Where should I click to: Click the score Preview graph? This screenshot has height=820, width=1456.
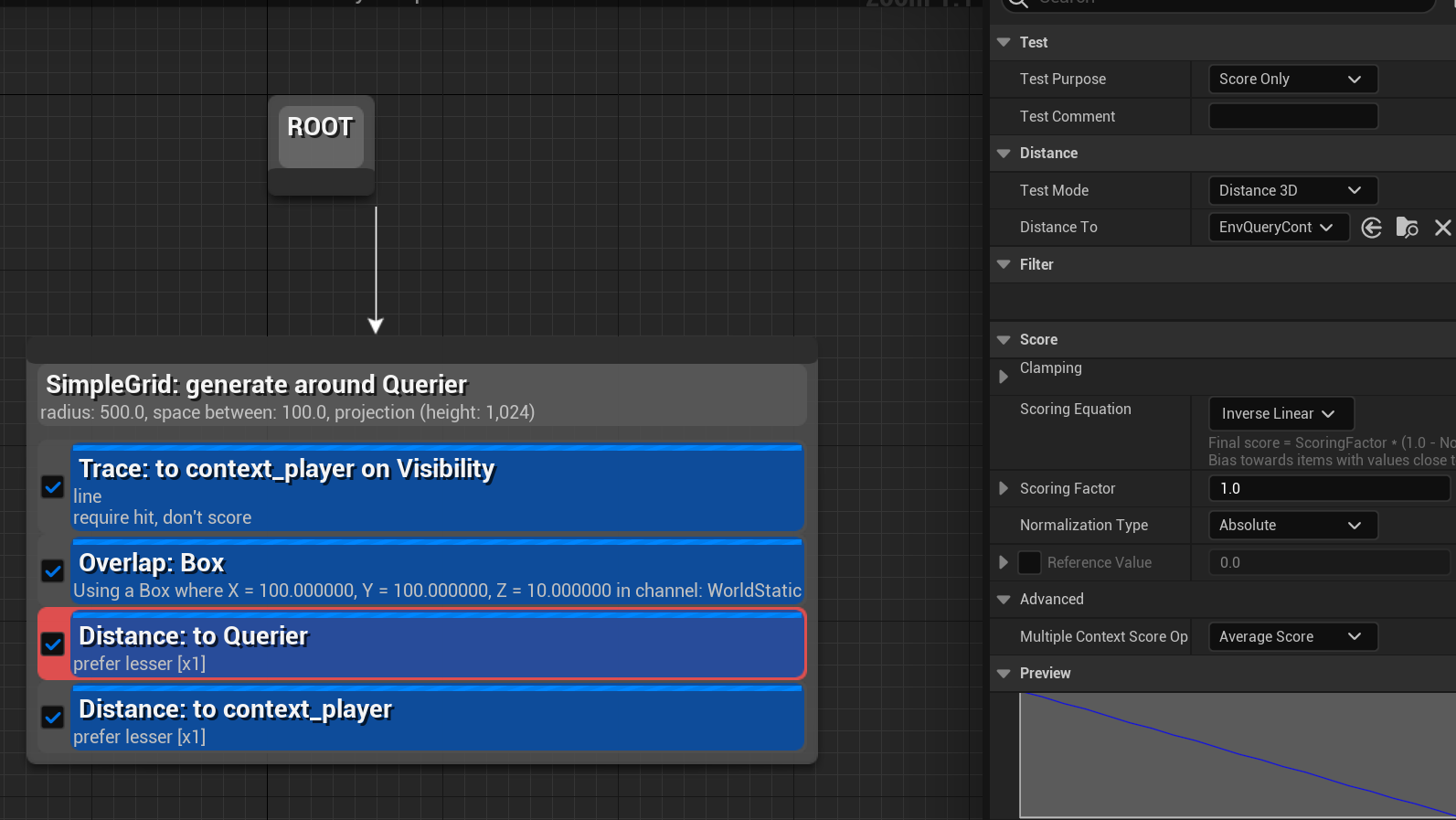point(1238,755)
